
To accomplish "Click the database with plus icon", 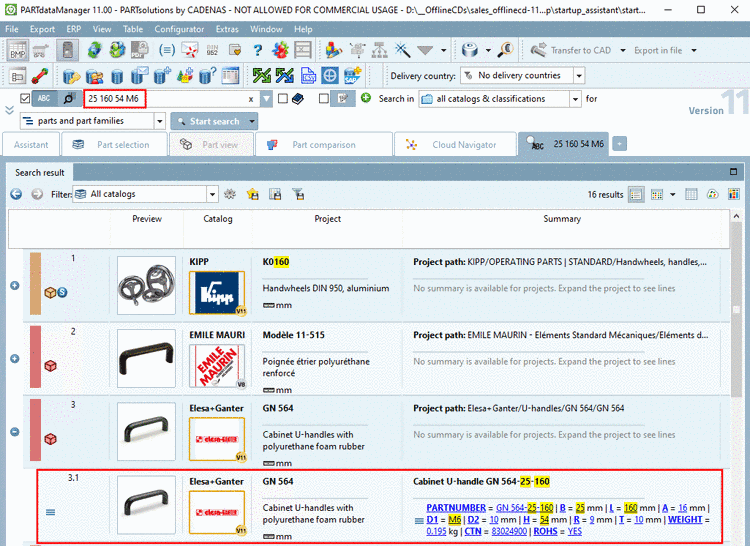I will 162,76.
